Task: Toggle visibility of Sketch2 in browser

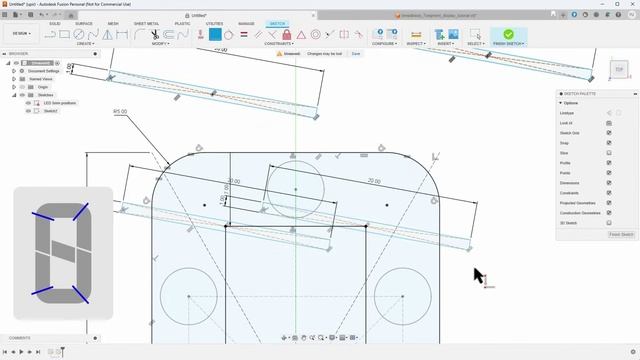Action: click(x=28, y=111)
